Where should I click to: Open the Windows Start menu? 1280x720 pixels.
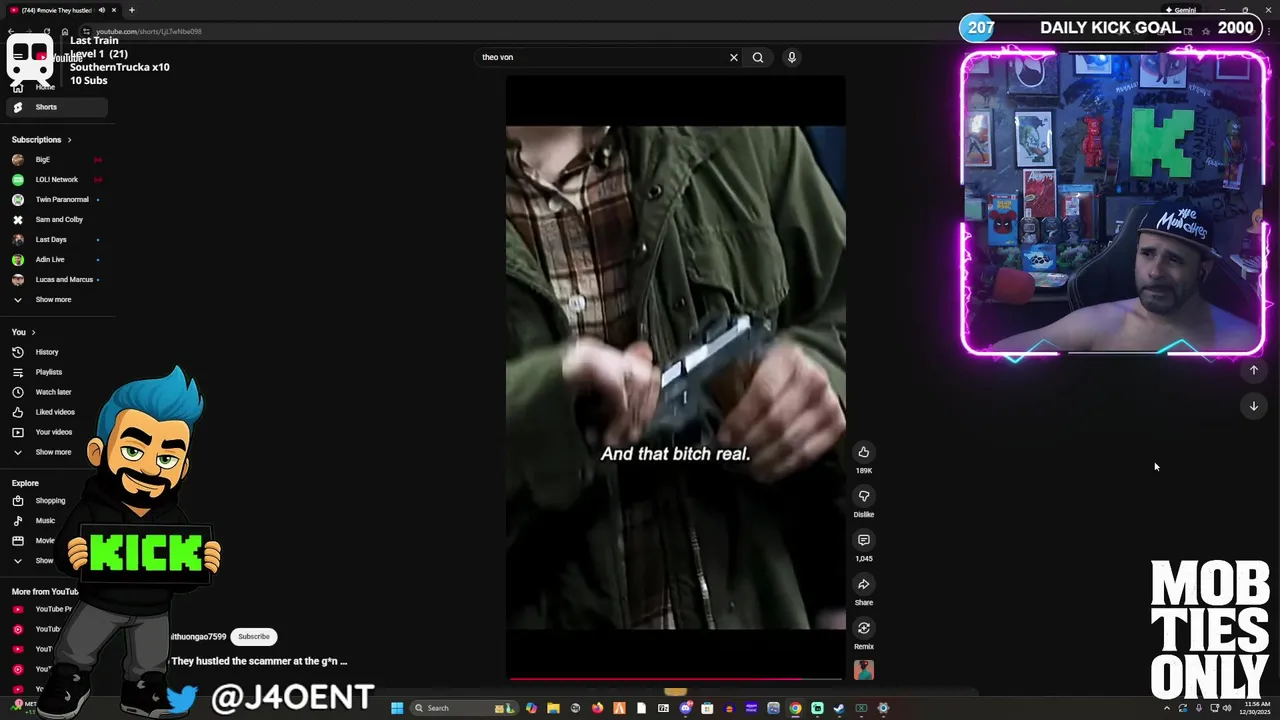(x=397, y=708)
